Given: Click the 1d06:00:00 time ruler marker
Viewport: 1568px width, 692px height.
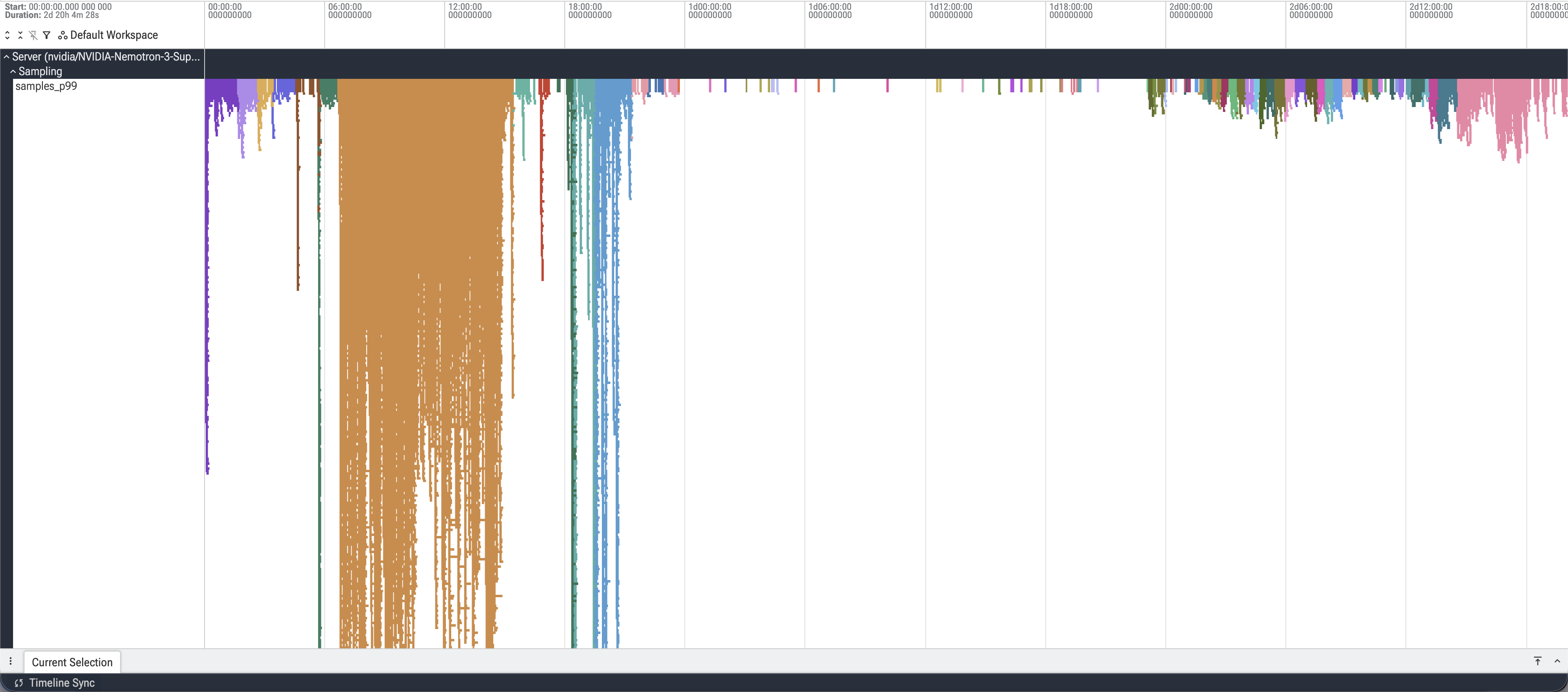Looking at the screenshot, I should [x=830, y=11].
